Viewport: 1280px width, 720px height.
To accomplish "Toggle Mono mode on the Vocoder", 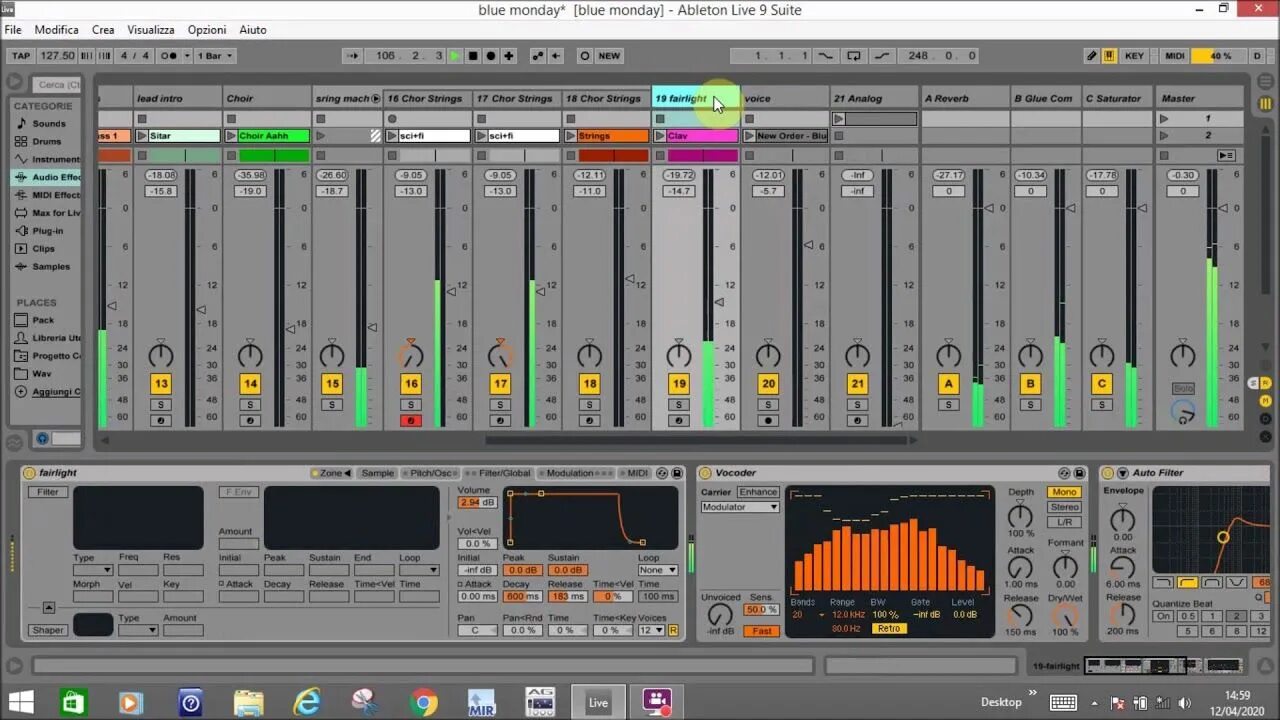I will (1063, 492).
